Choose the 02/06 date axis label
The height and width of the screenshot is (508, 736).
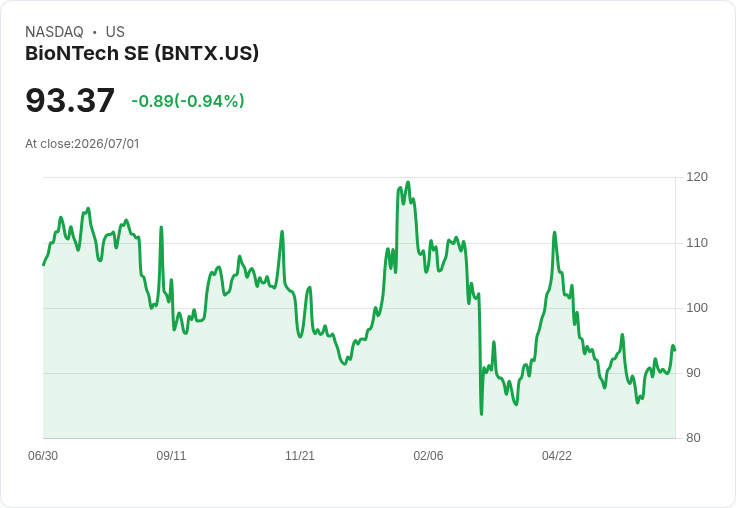point(428,456)
